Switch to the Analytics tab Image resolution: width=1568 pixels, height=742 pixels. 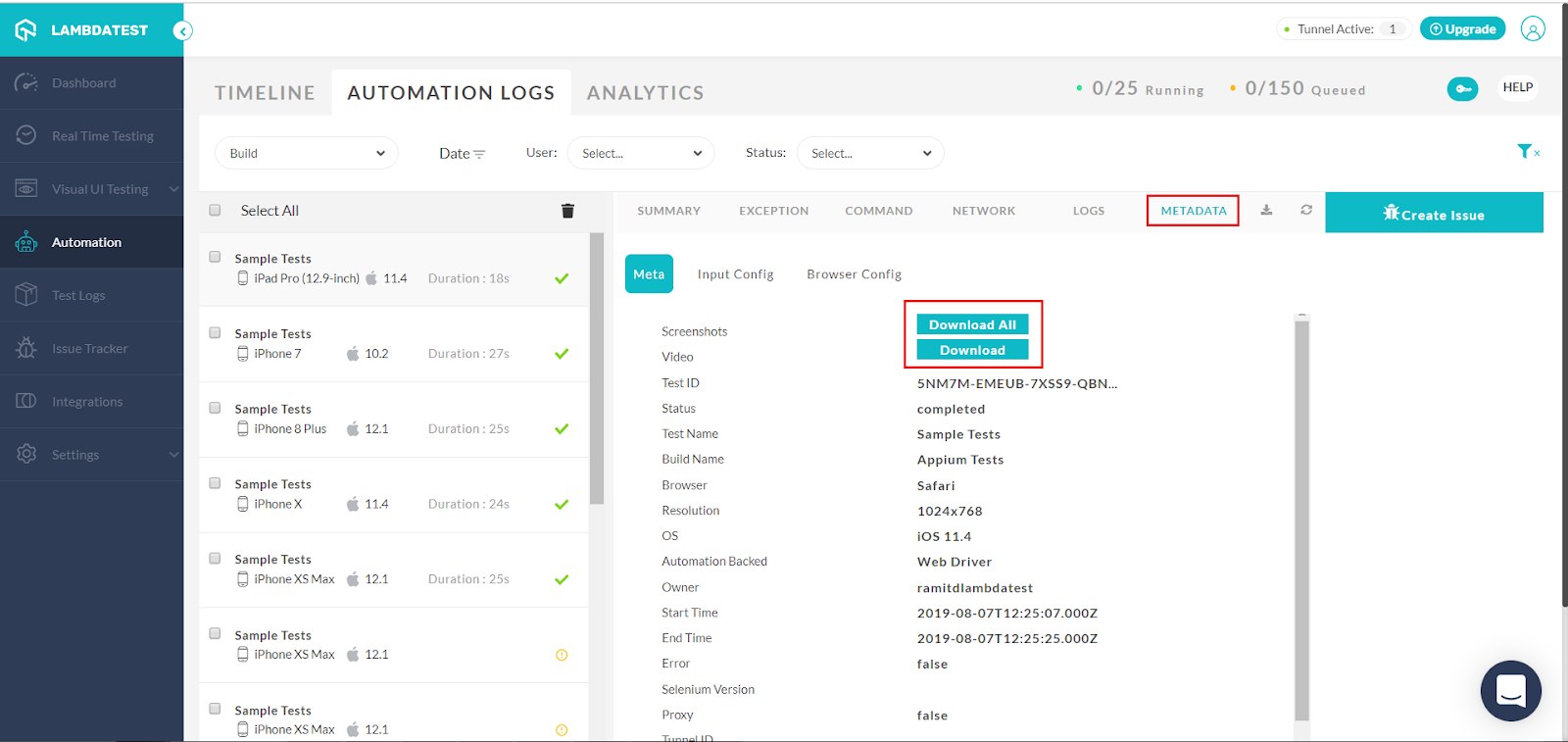[x=645, y=93]
